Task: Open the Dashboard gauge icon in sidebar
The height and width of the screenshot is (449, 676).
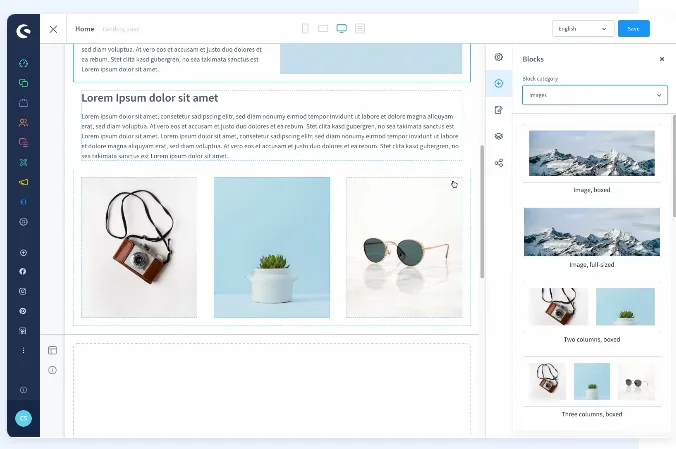Action: (23, 63)
